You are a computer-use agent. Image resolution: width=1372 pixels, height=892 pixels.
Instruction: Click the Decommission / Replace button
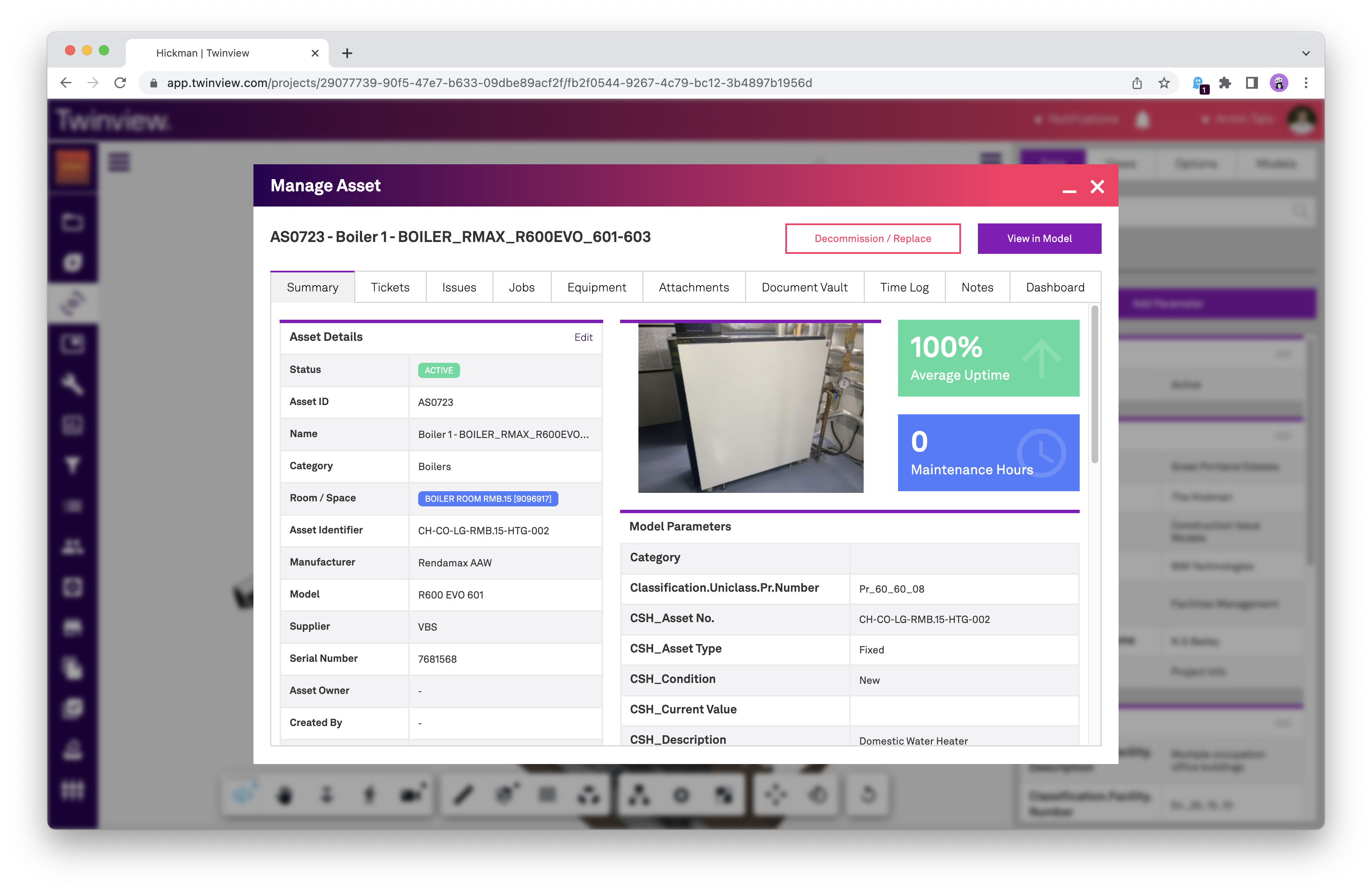click(x=872, y=239)
